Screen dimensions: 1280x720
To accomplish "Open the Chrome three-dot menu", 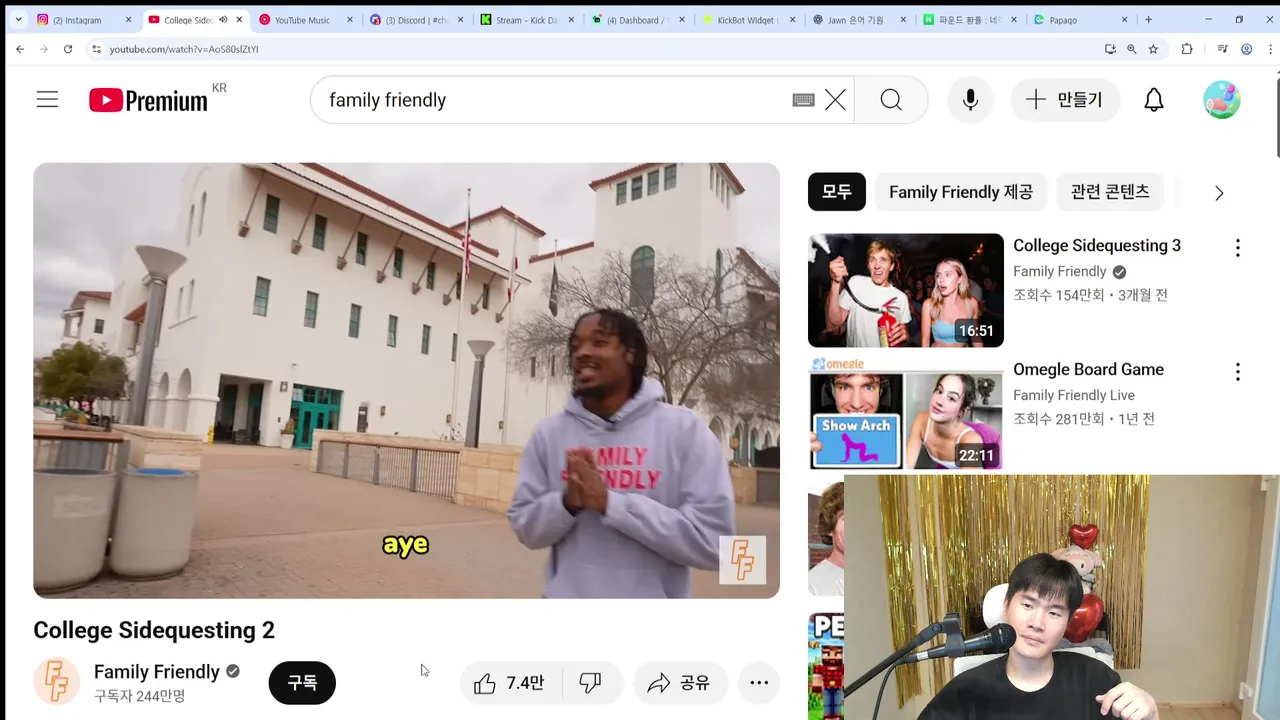I will 1268,49.
